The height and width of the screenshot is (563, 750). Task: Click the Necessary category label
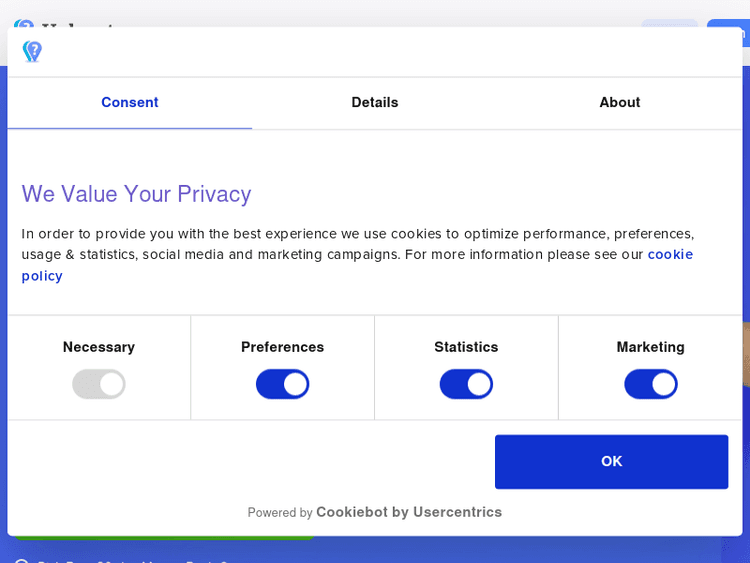click(99, 347)
